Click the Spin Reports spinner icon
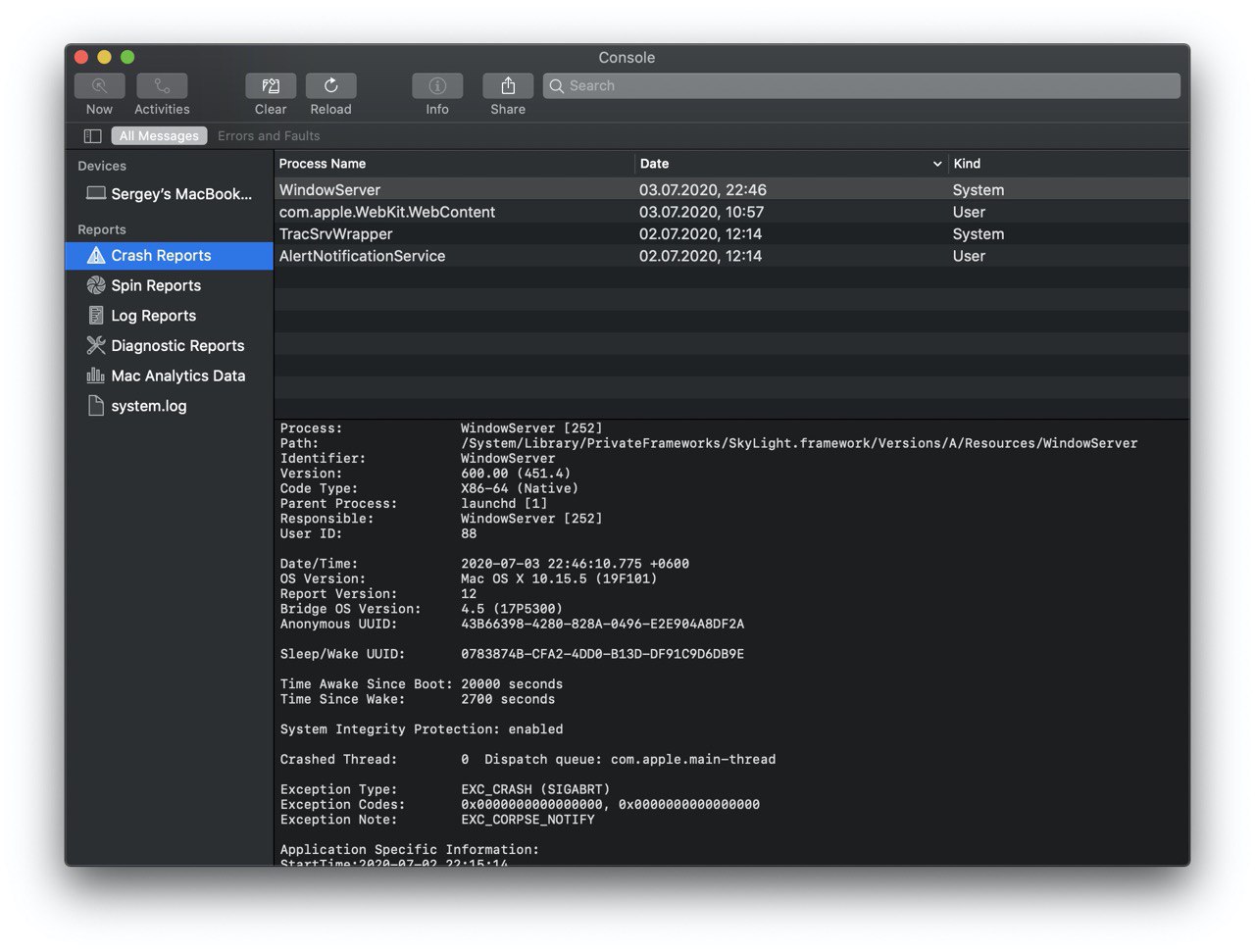 pos(96,285)
